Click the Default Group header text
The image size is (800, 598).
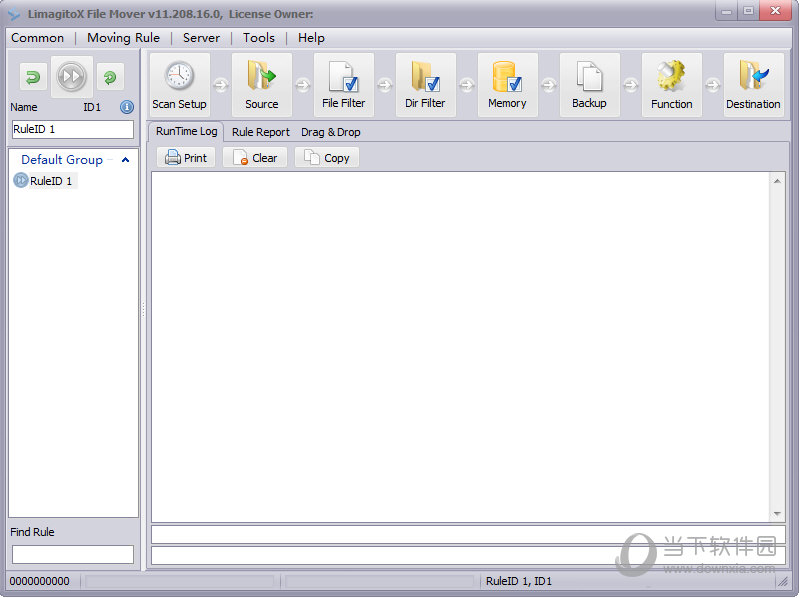[x=62, y=160]
